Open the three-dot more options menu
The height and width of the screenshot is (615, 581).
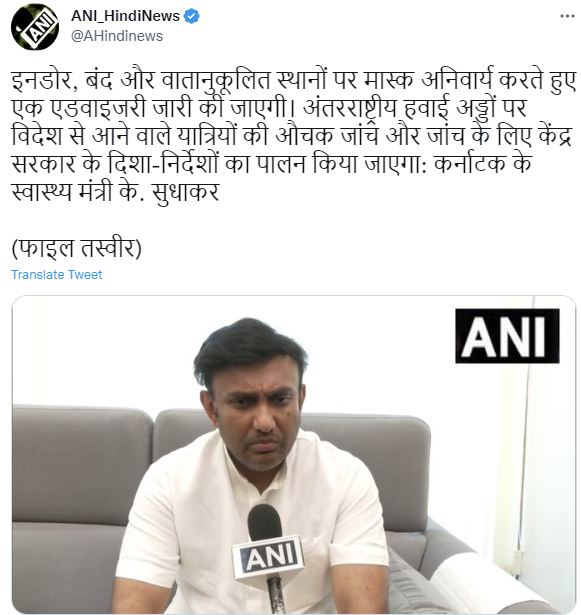coord(567,16)
